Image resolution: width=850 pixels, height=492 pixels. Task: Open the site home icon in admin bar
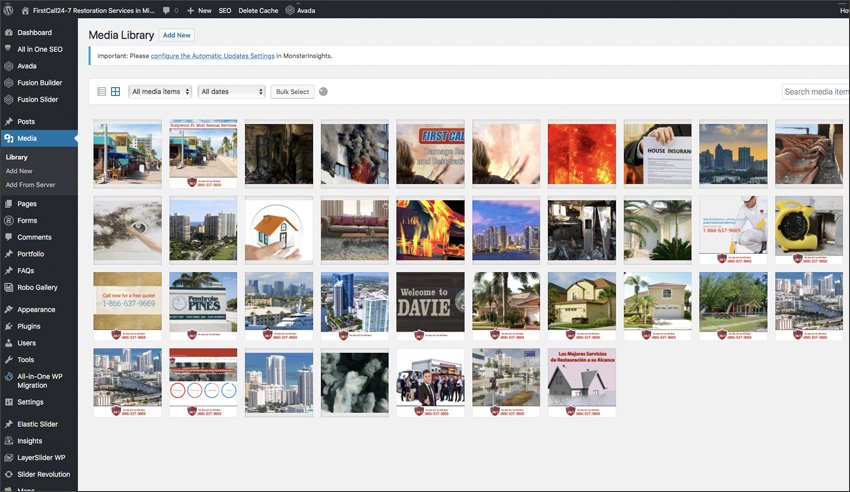(x=25, y=10)
